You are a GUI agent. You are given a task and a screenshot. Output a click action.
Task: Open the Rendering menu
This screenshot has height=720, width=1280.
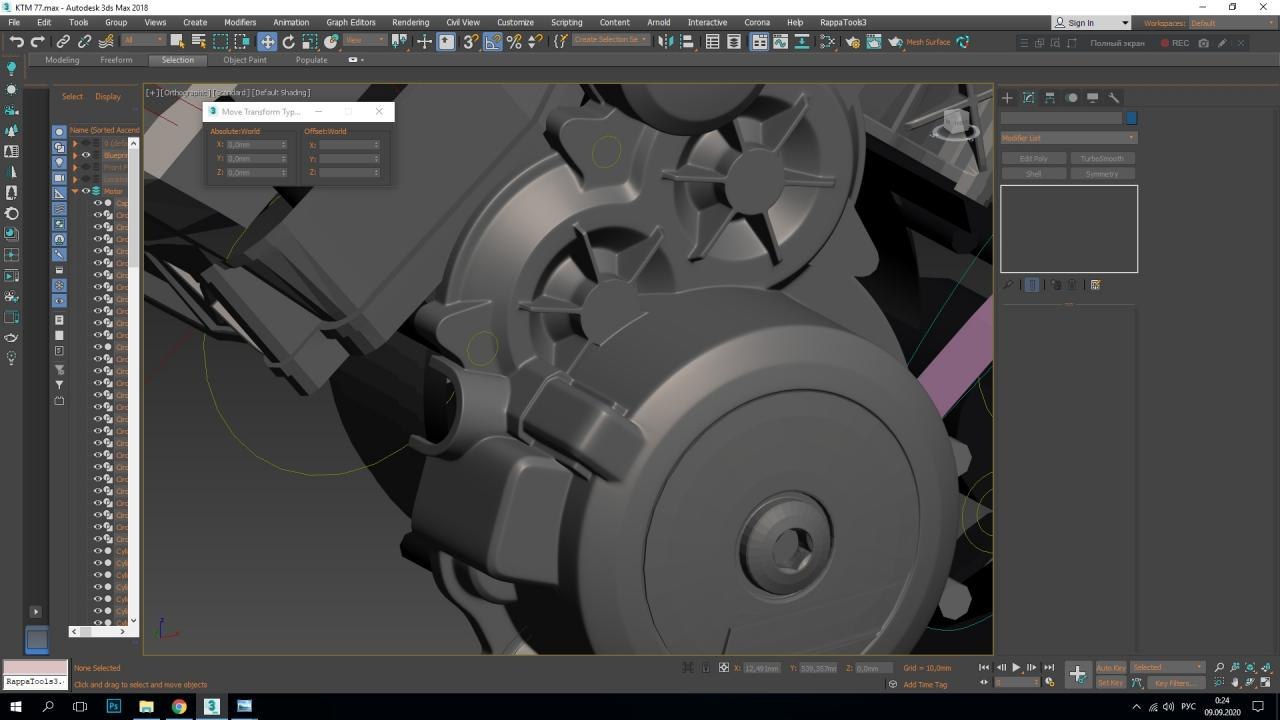click(x=410, y=22)
